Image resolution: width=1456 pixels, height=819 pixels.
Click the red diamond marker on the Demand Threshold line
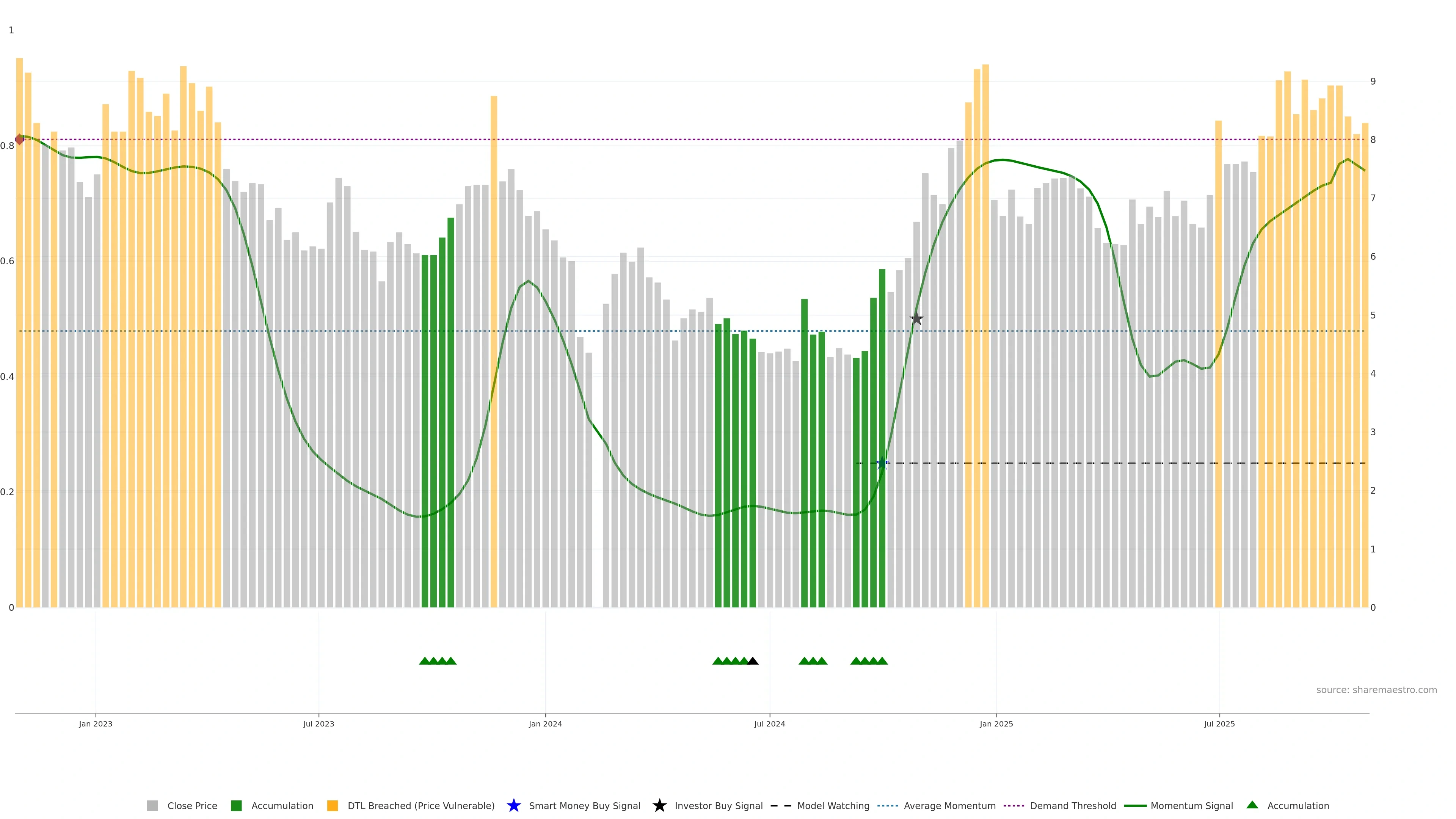19,139
